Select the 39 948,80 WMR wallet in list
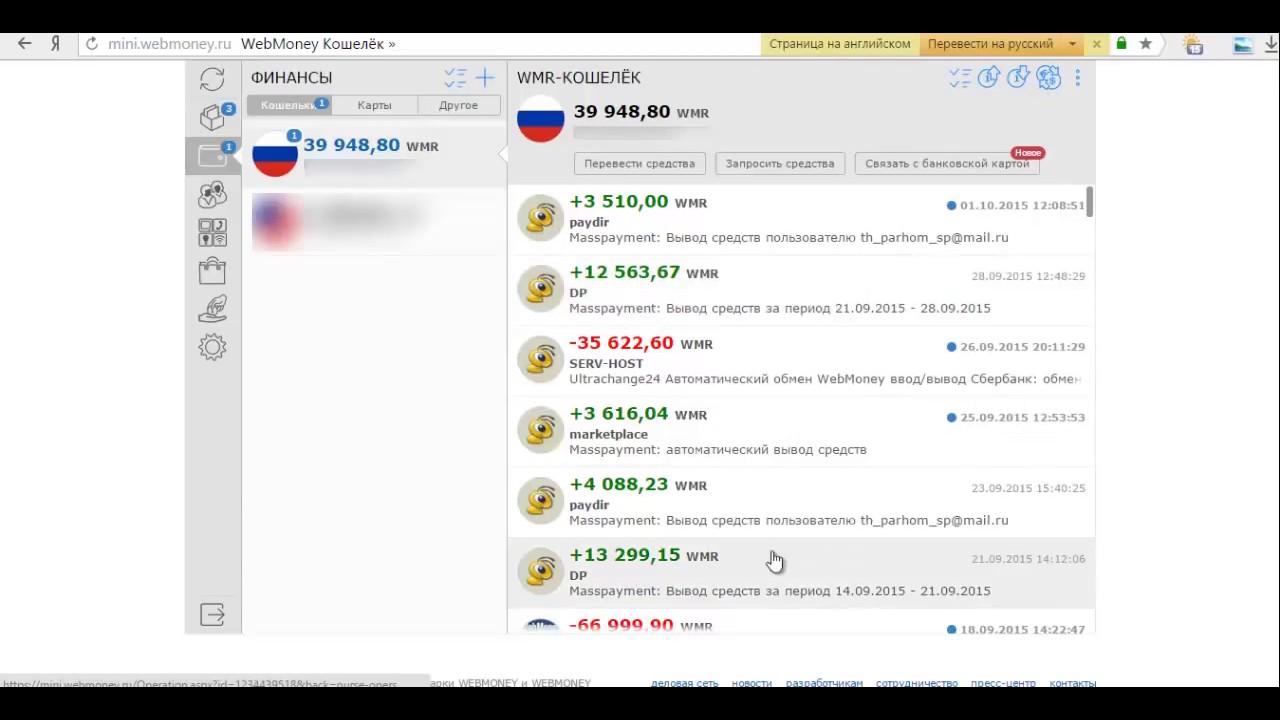The width and height of the screenshot is (1280, 720). tap(374, 156)
